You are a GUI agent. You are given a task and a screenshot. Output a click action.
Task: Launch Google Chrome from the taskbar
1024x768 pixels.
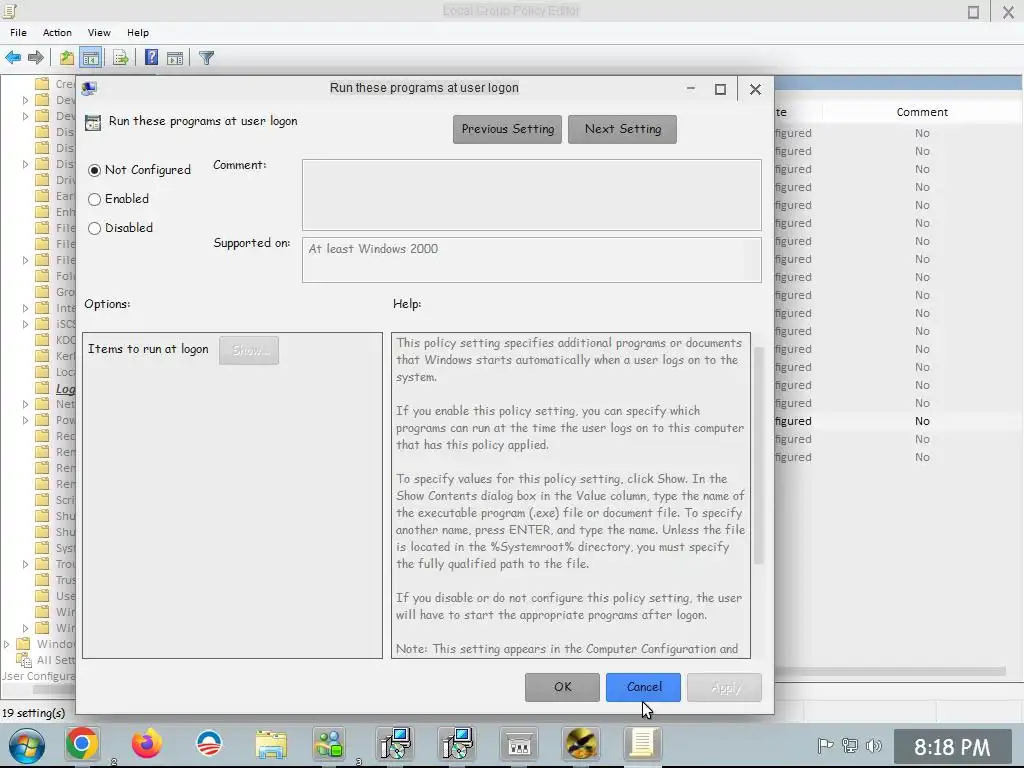(82, 744)
